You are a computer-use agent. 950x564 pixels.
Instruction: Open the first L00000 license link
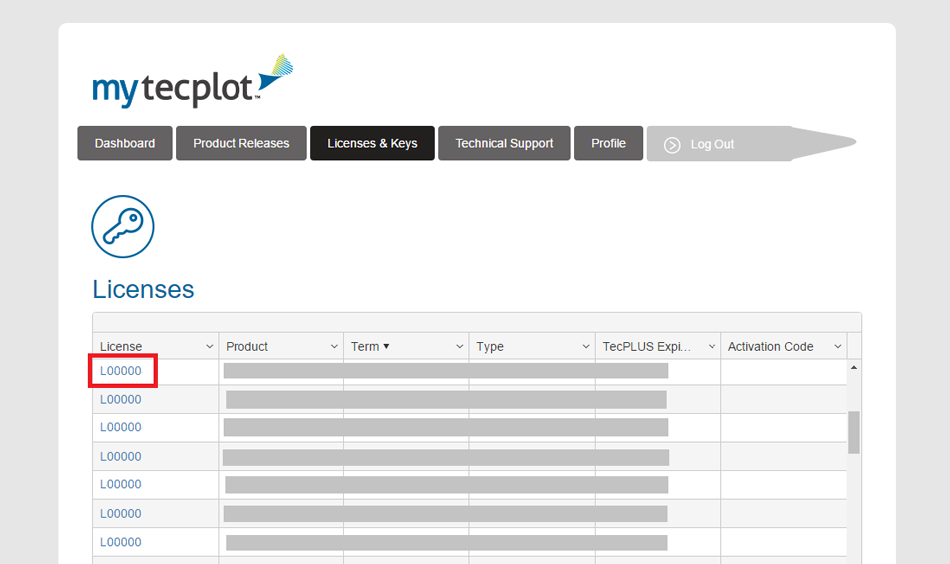(x=121, y=371)
